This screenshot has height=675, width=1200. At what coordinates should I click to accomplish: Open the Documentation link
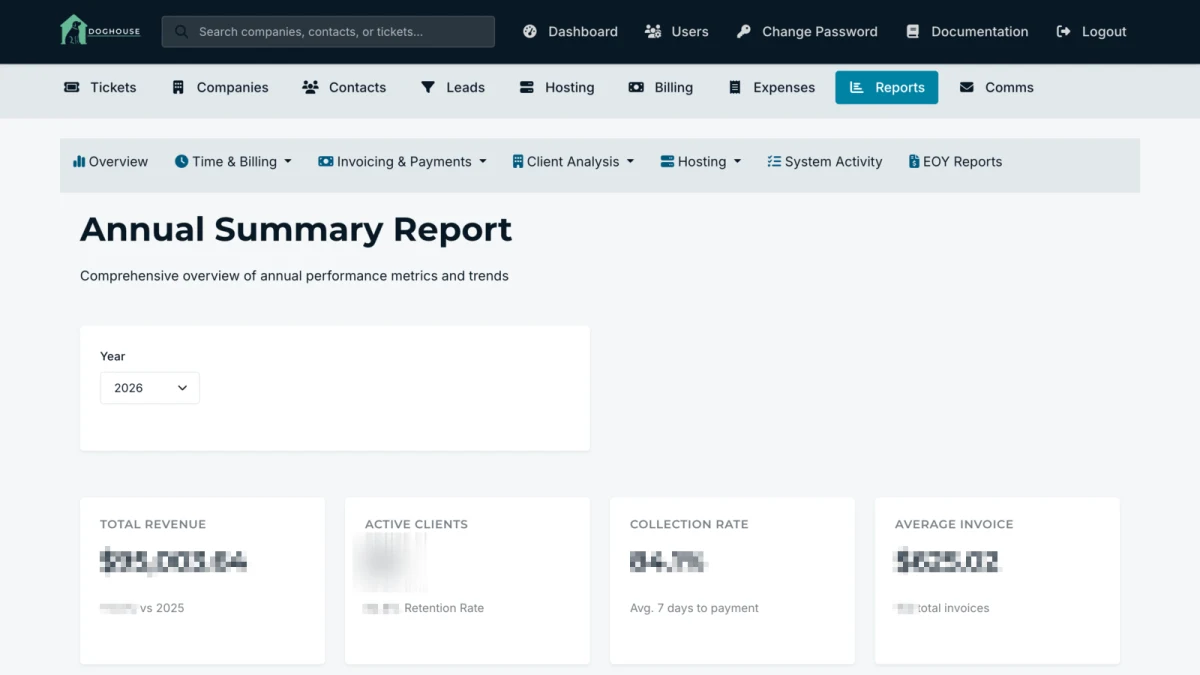click(967, 32)
